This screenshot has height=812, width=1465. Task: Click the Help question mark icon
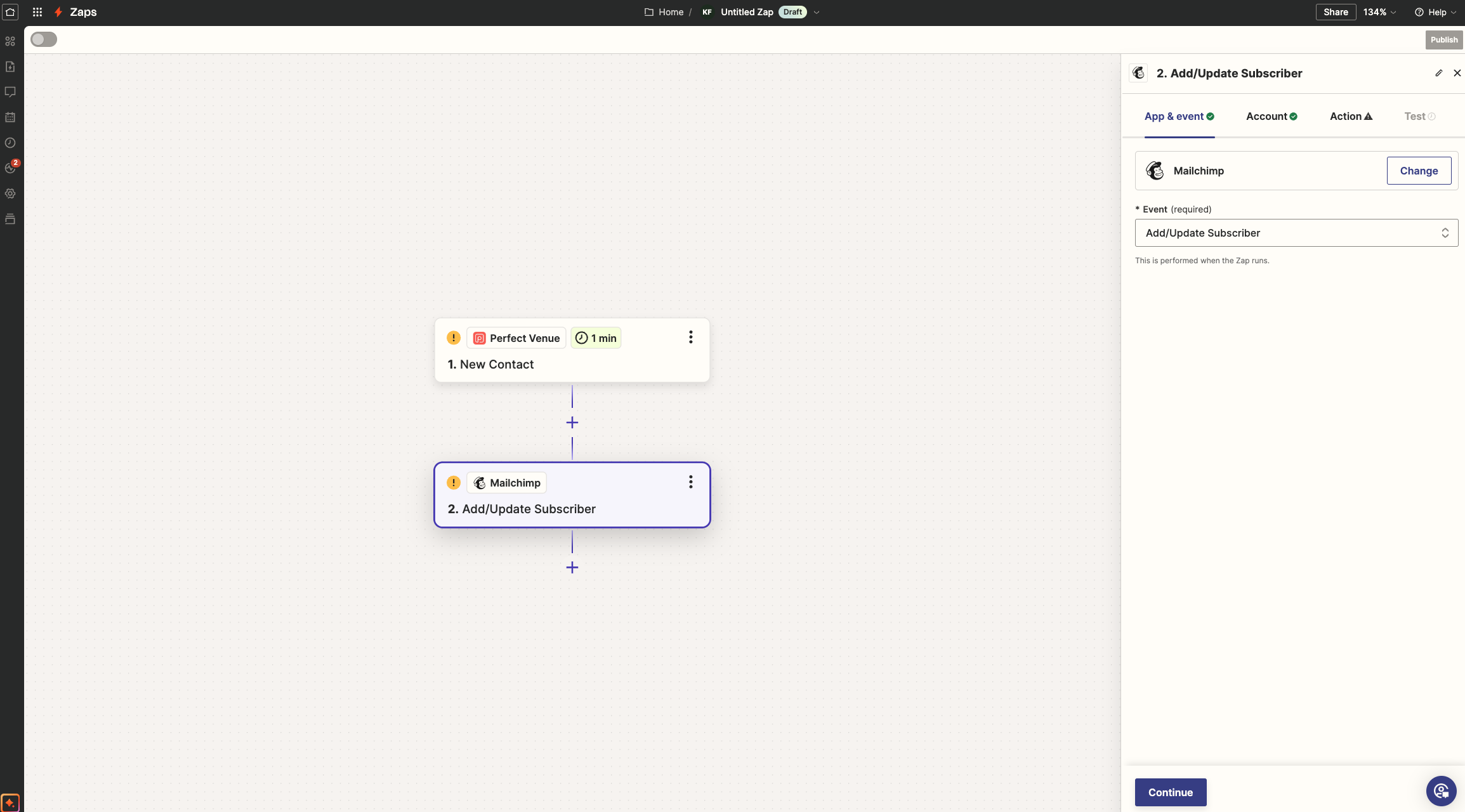click(x=1419, y=12)
